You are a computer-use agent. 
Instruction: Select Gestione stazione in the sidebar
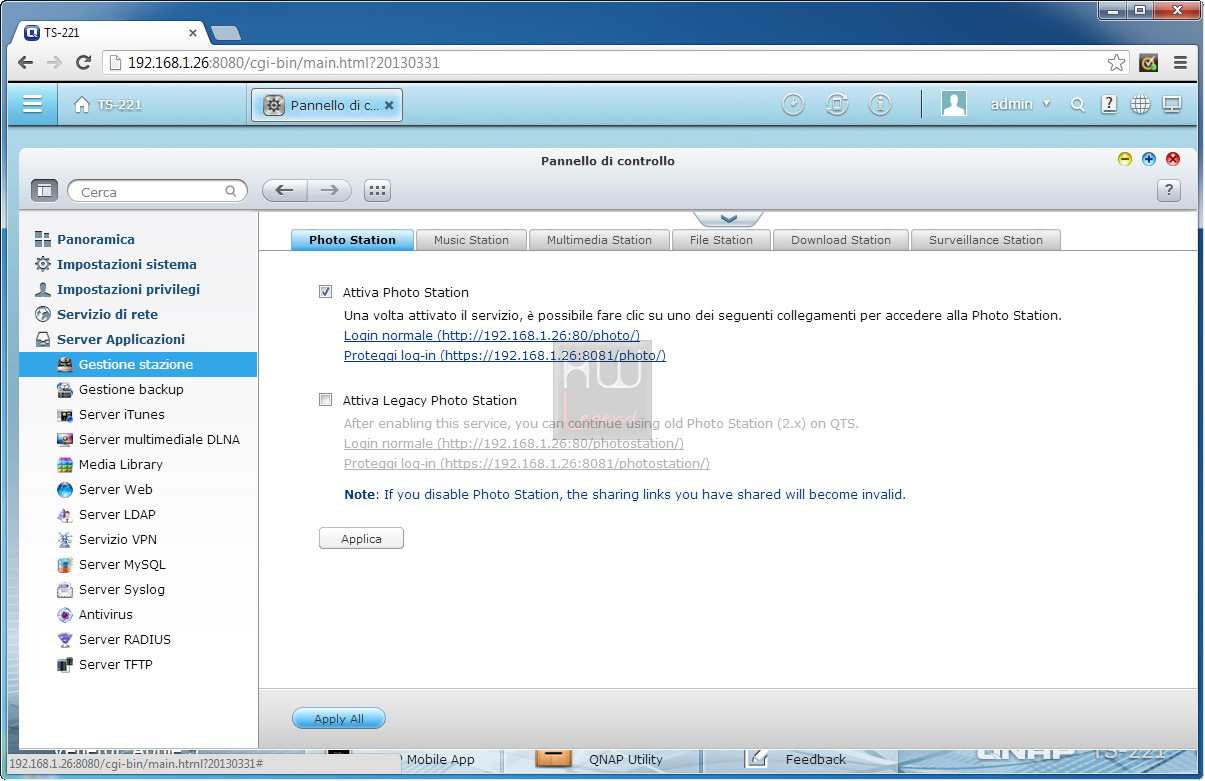(138, 364)
